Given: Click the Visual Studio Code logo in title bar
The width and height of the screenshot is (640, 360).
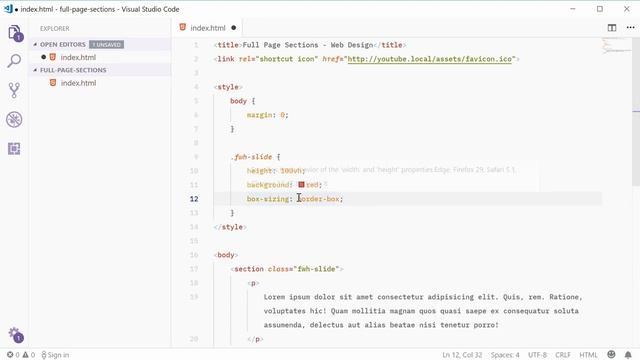Looking at the screenshot, I should [8, 9].
